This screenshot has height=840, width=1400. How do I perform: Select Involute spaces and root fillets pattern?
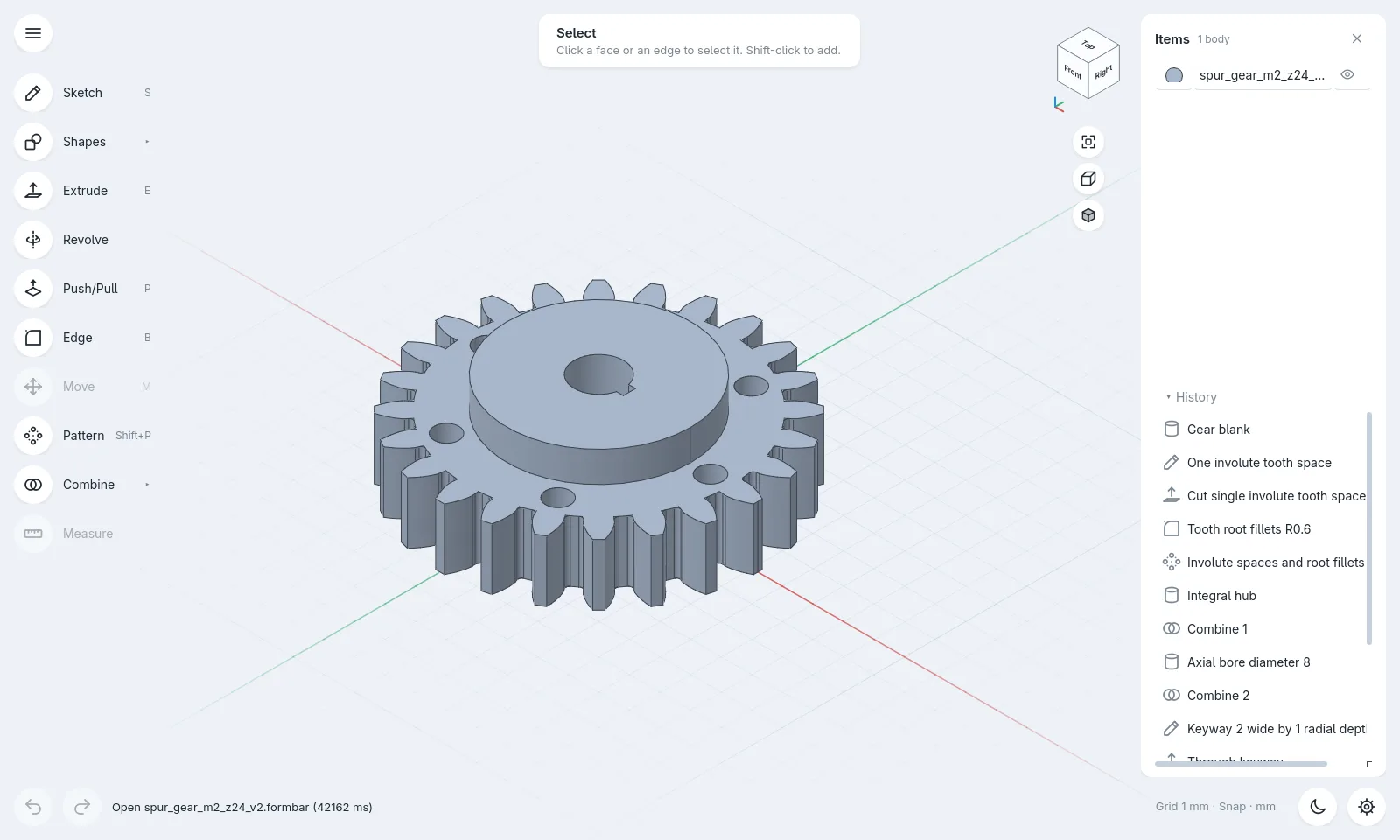pos(1263,563)
